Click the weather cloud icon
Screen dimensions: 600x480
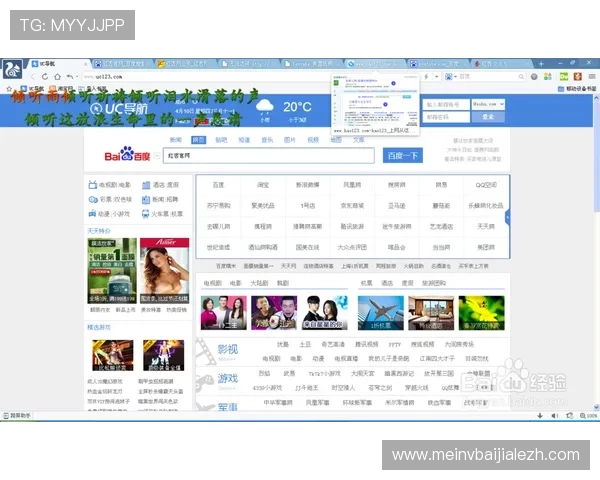267,108
